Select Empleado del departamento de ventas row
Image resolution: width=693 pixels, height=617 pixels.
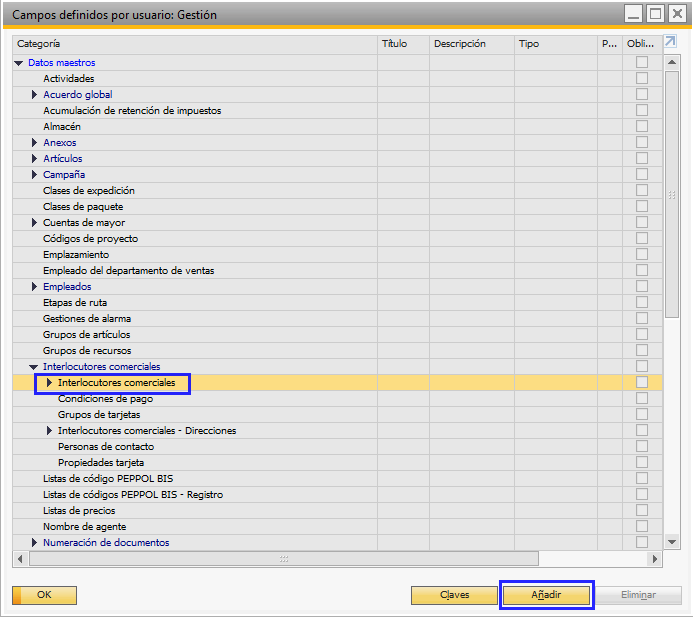337,270
